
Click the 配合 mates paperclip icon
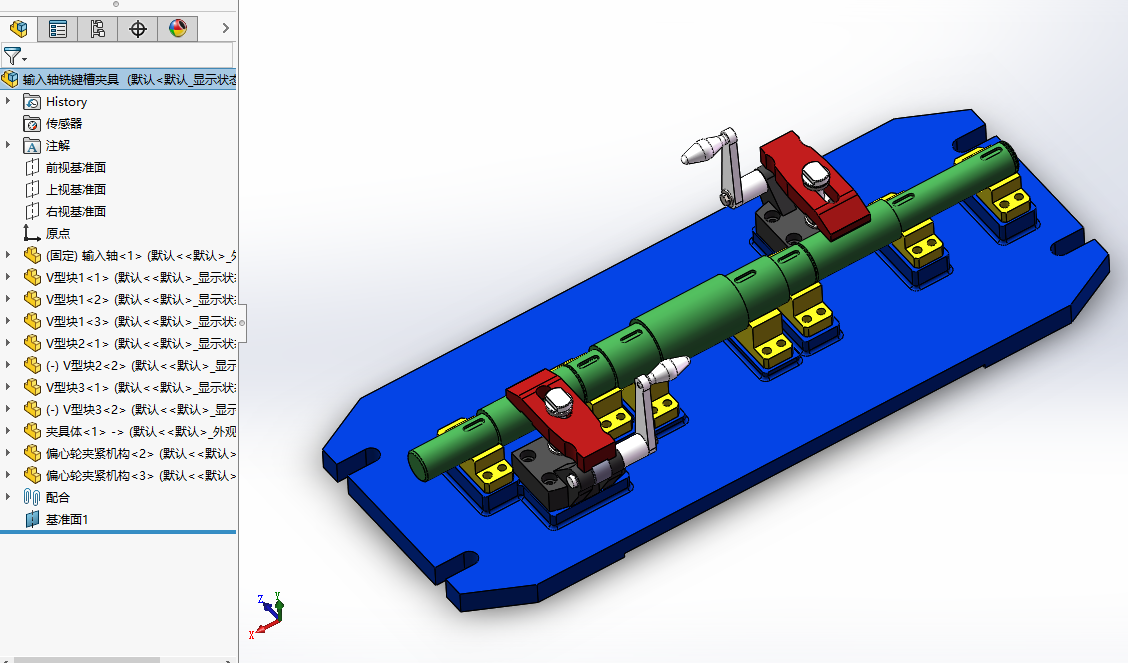(32, 498)
